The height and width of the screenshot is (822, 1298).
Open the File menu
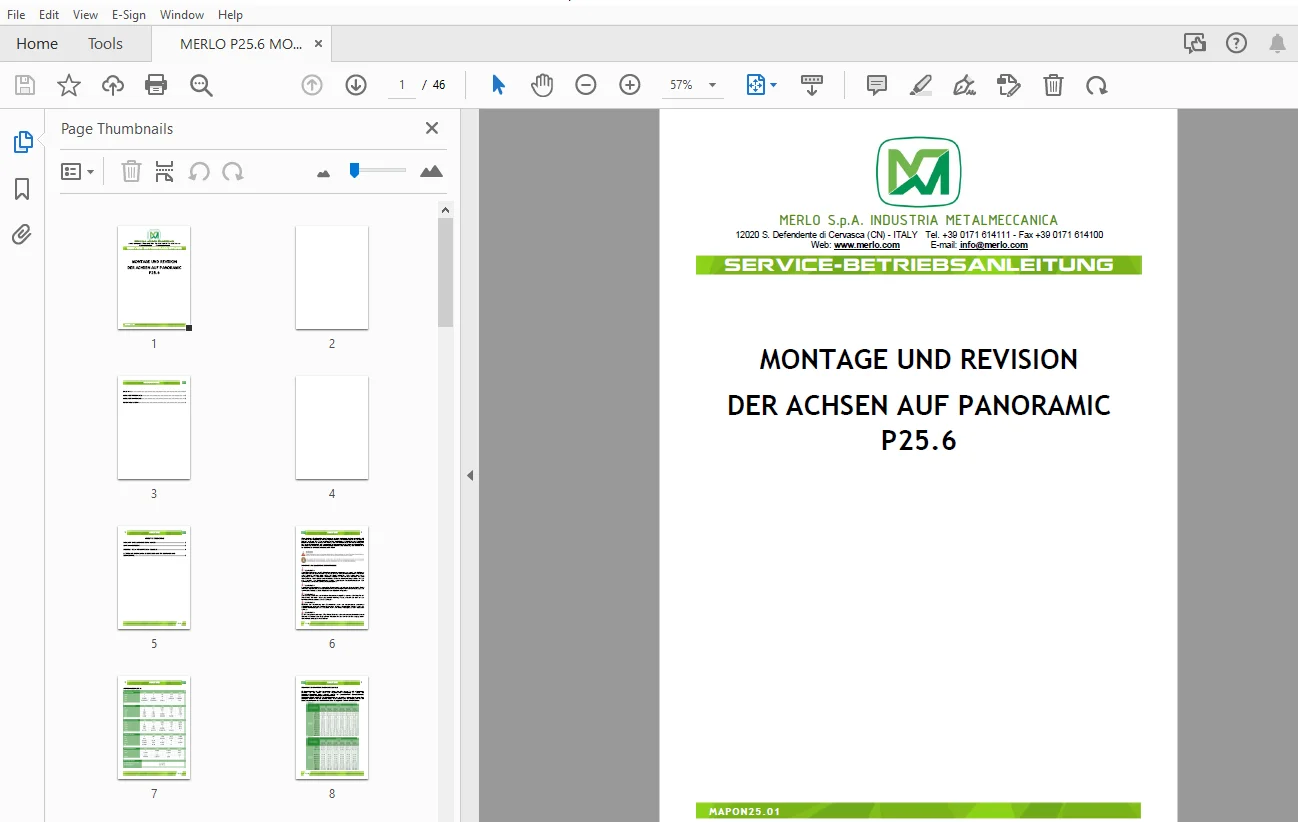coord(16,15)
